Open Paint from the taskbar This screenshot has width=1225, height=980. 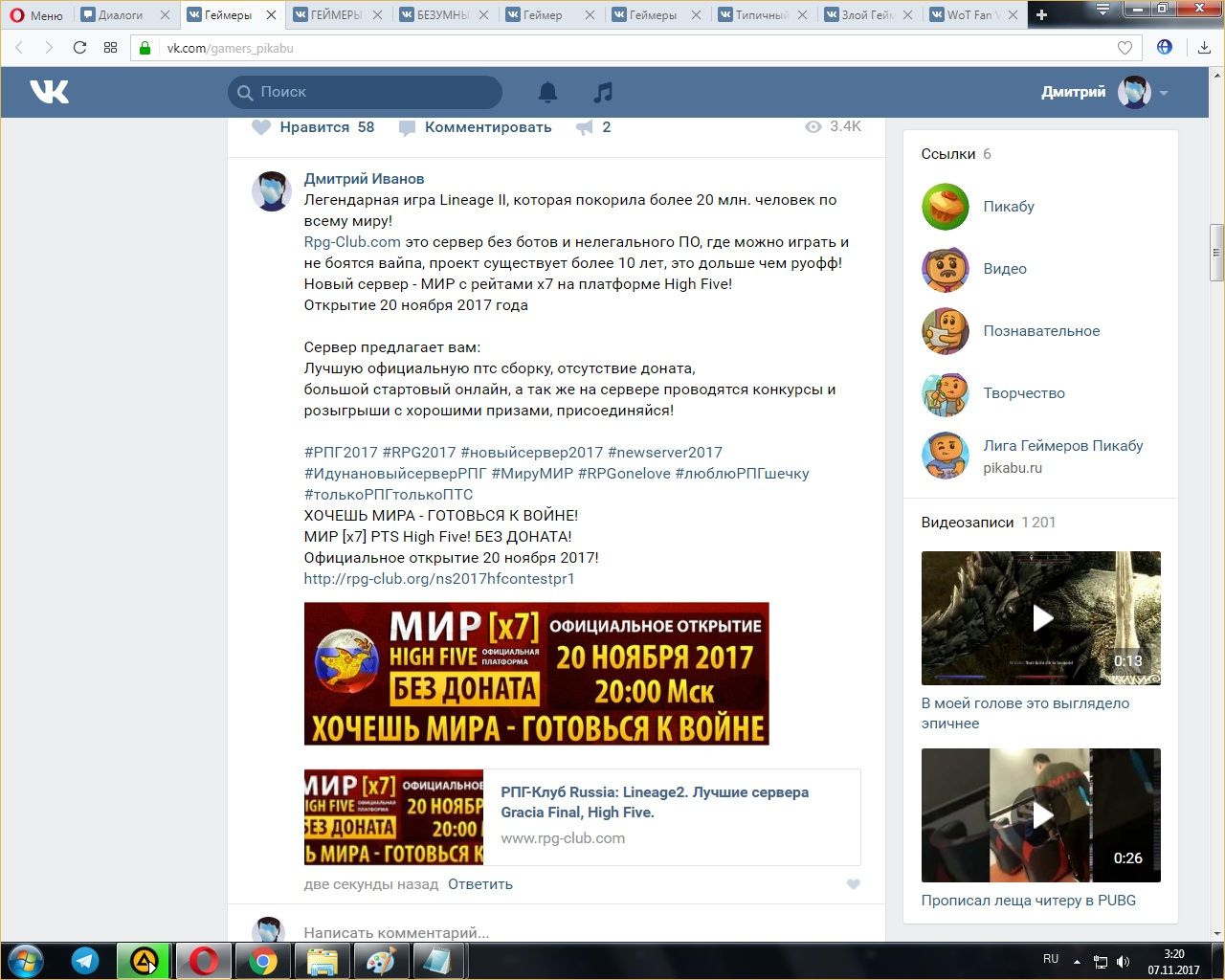(x=381, y=961)
